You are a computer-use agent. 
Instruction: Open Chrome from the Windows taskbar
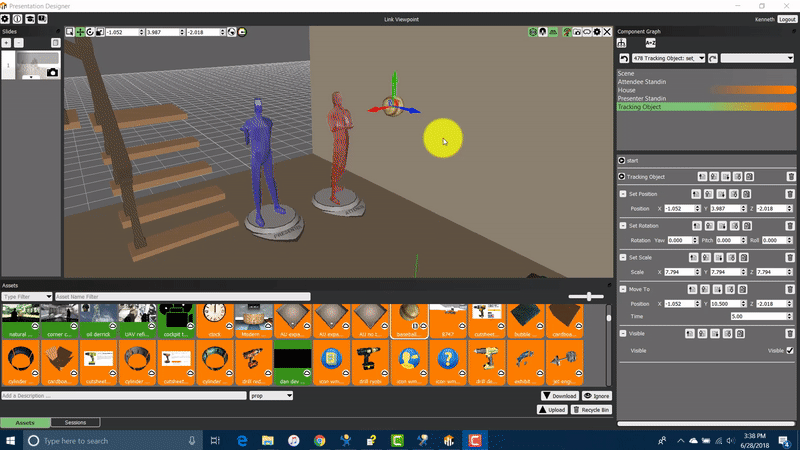(x=319, y=440)
